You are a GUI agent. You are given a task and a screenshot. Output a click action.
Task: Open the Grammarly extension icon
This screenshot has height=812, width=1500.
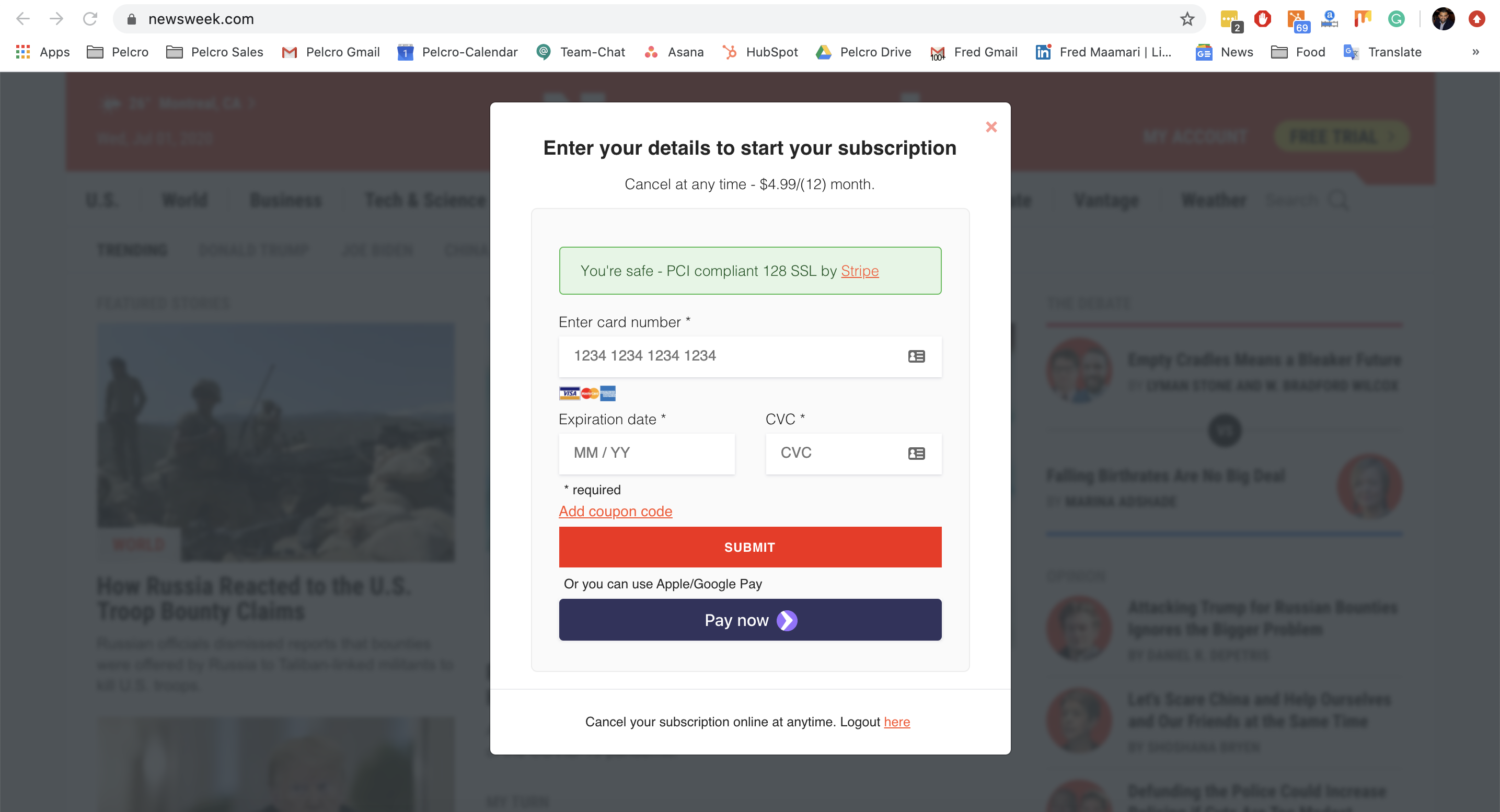click(1396, 19)
